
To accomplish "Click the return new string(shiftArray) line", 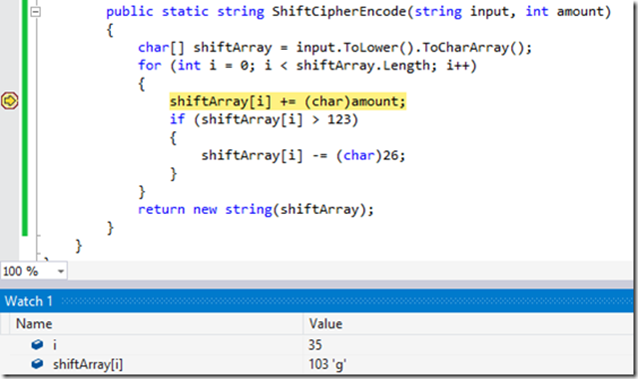I will pyautogui.click(x=256, y=209).
